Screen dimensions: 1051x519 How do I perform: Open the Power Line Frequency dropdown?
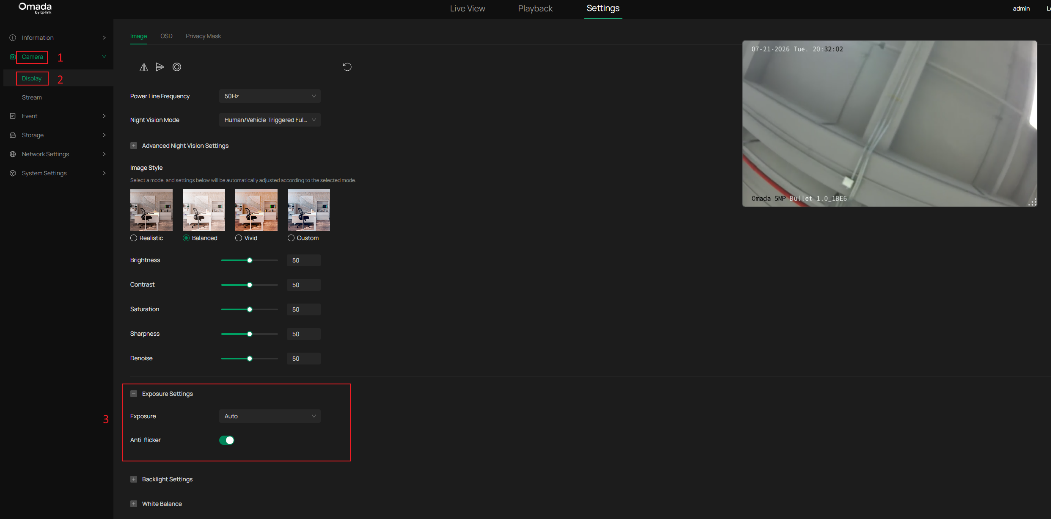(270, 96)
